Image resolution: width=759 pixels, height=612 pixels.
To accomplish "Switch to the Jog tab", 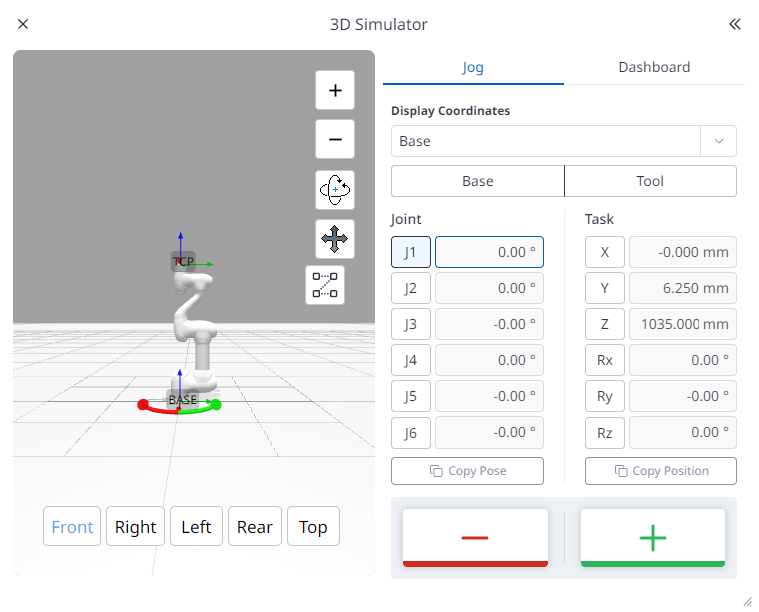I will click(473, 67).
